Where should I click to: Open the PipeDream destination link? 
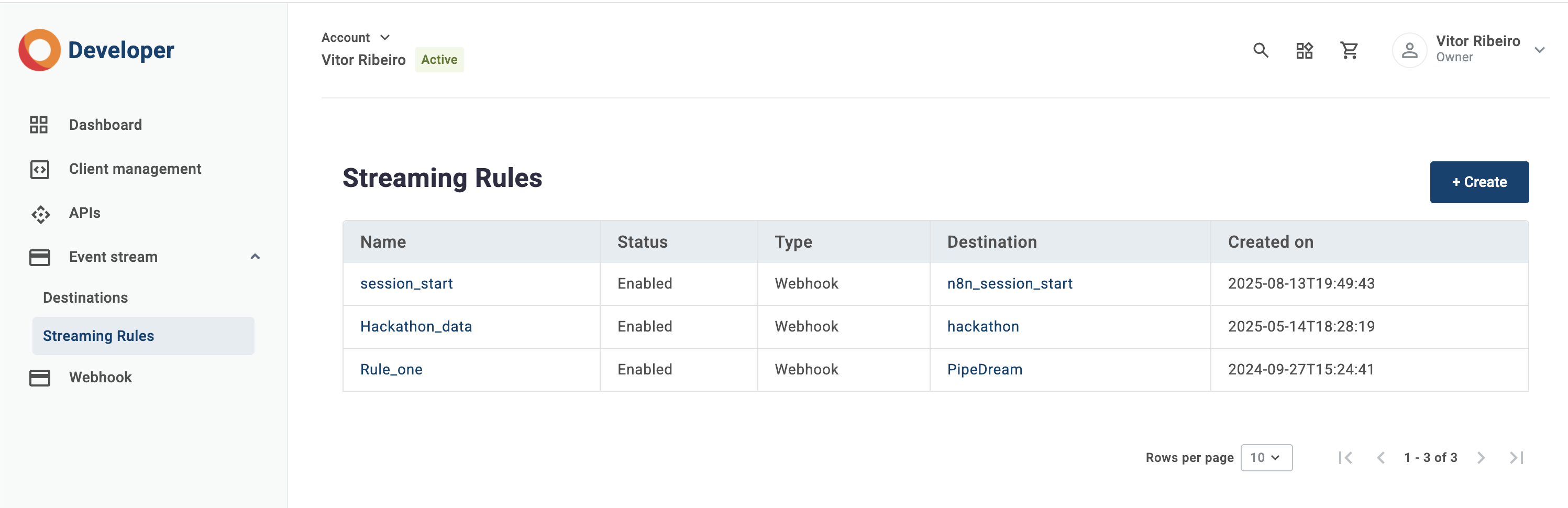point(984,369)
